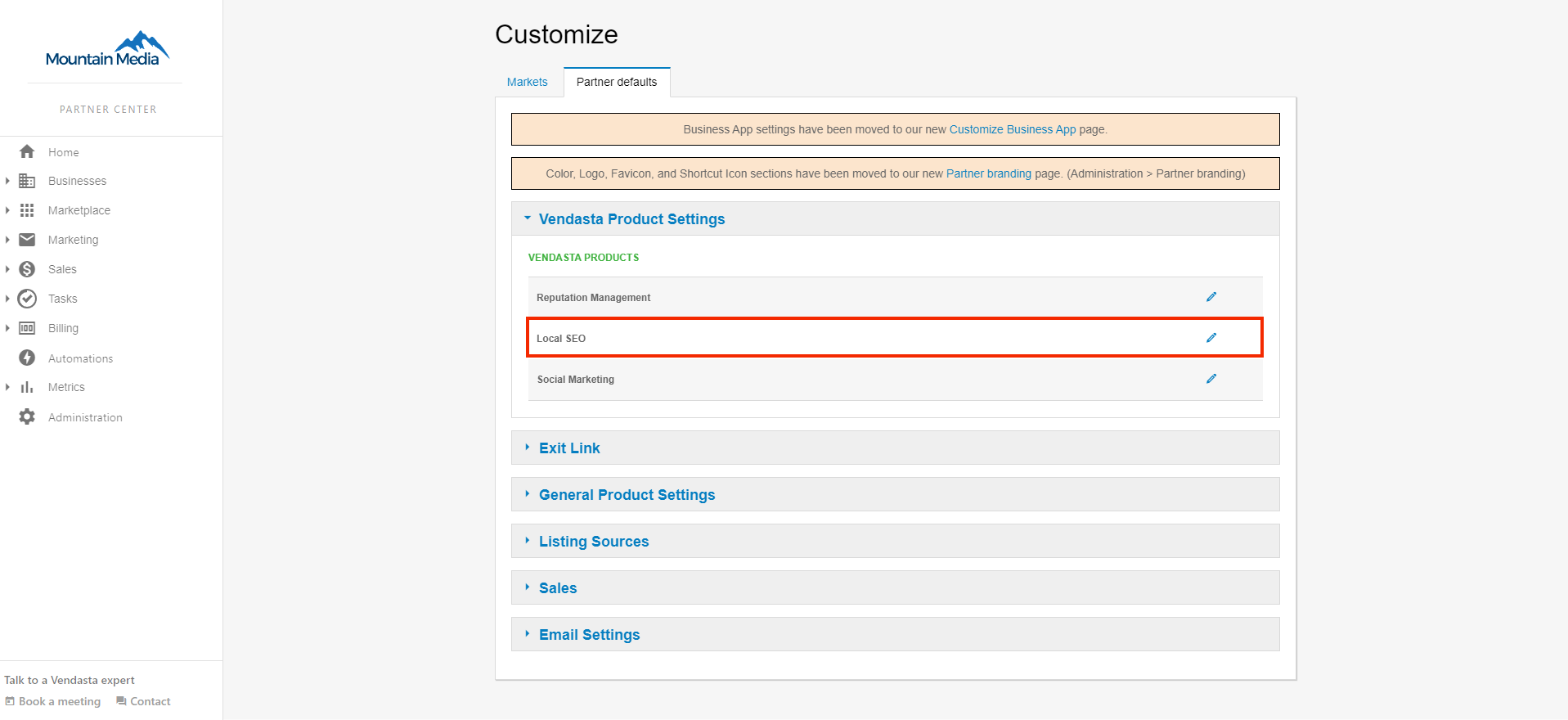Image resolution: width=1568 pixels, height=720 pixels.
Task: Open Marketing in the sidebar menu
Action: coord(74,240)
